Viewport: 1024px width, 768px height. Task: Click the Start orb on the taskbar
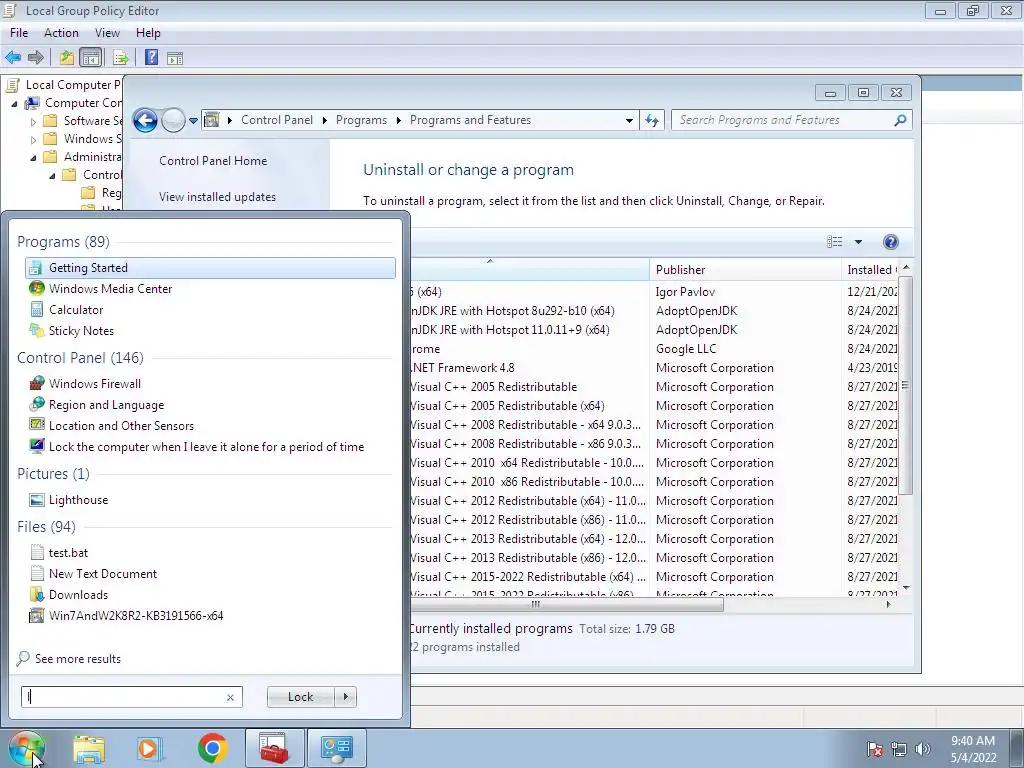pos(26,748)
